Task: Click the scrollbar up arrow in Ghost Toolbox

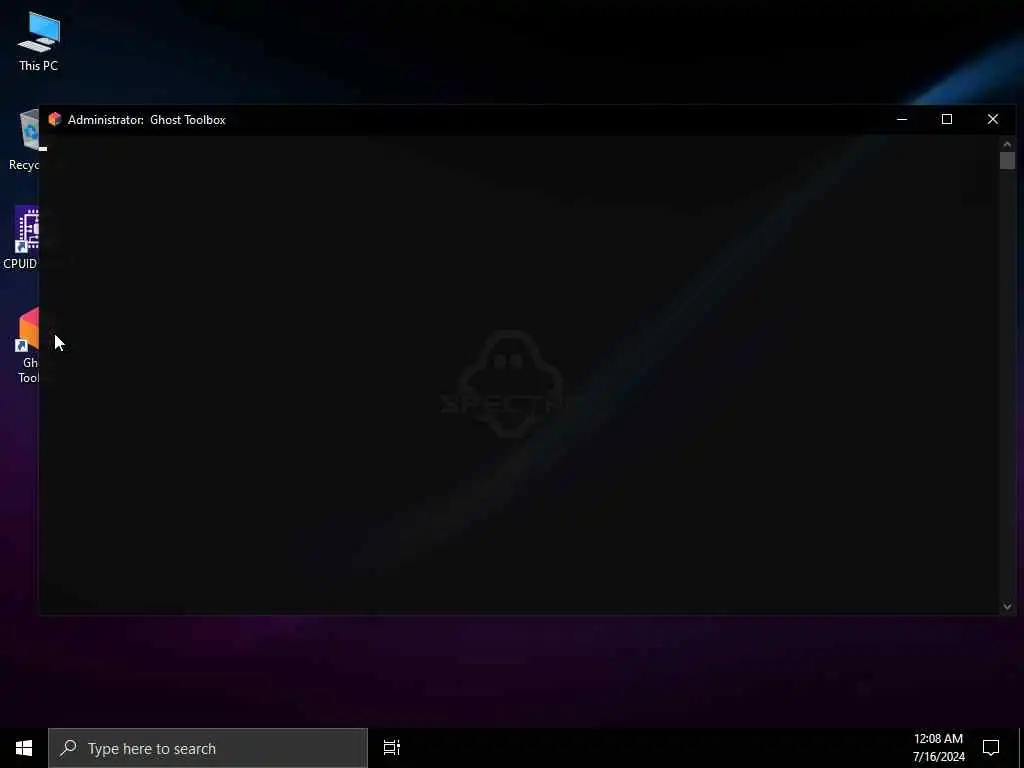Action: click(1007, 144)
